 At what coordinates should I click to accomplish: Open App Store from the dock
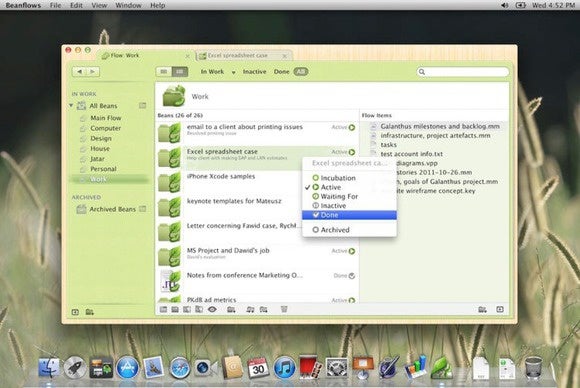tap(128, 367)
